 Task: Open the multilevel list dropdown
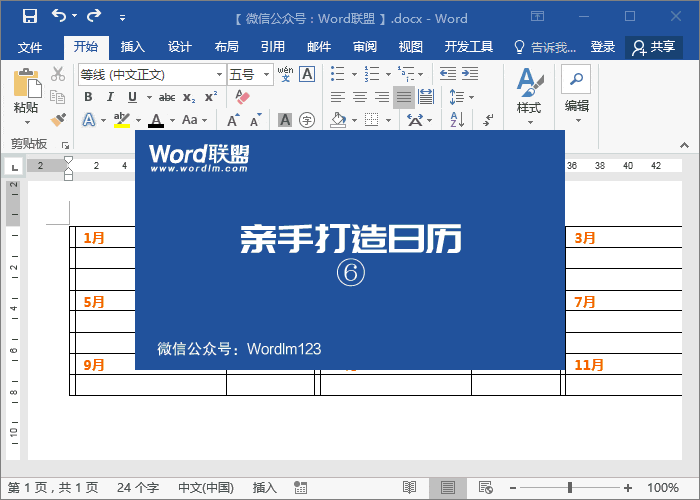pos(420,74)
